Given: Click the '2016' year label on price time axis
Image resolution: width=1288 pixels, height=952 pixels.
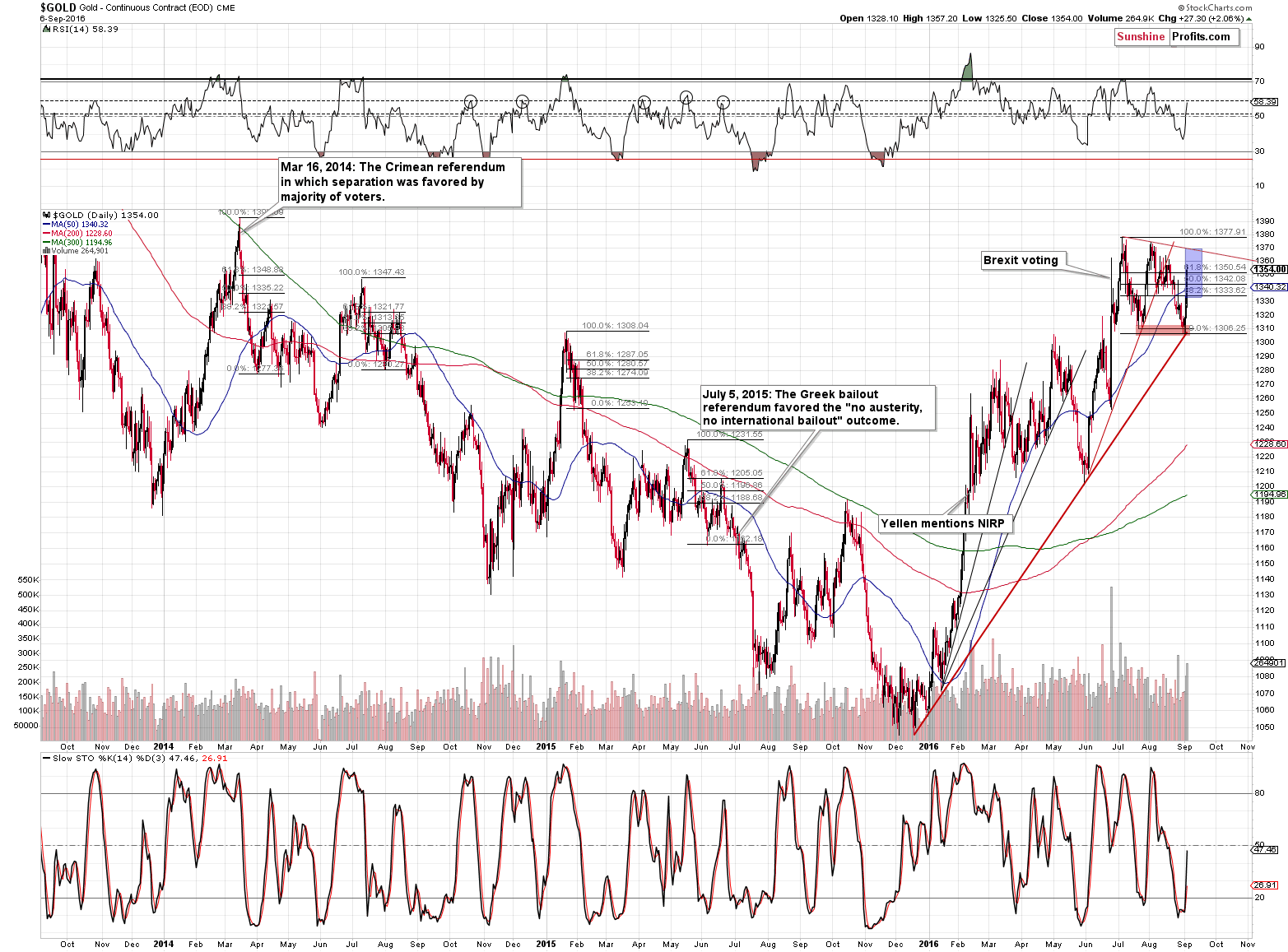Looking at the screenshot, I should pyautogui.click(x=928, y=747).
